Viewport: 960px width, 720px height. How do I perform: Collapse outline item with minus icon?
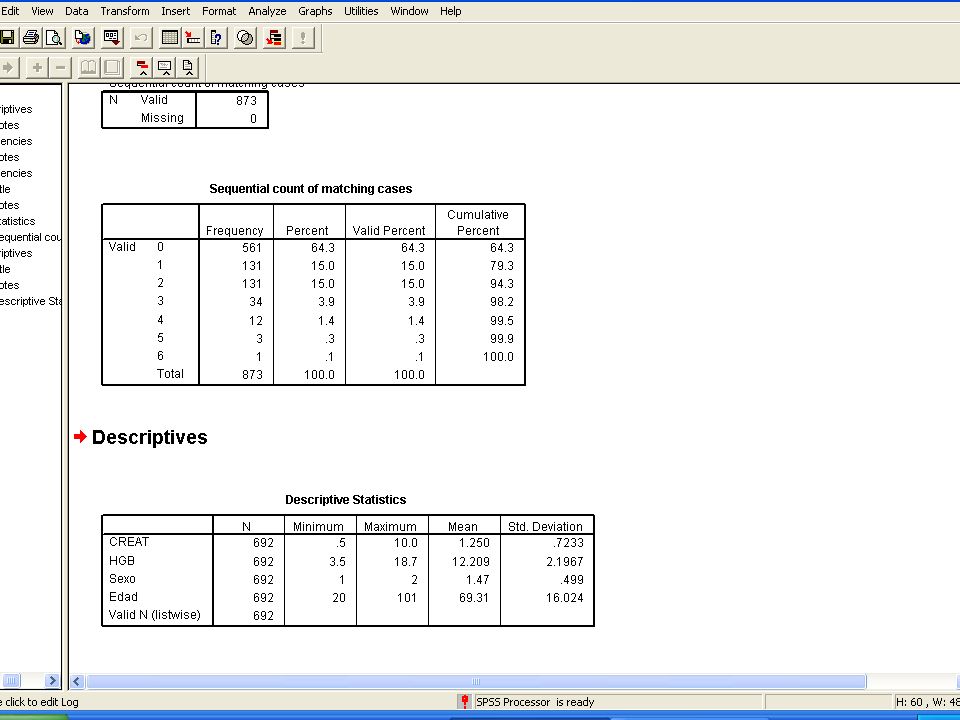click(x=60, y=67)
